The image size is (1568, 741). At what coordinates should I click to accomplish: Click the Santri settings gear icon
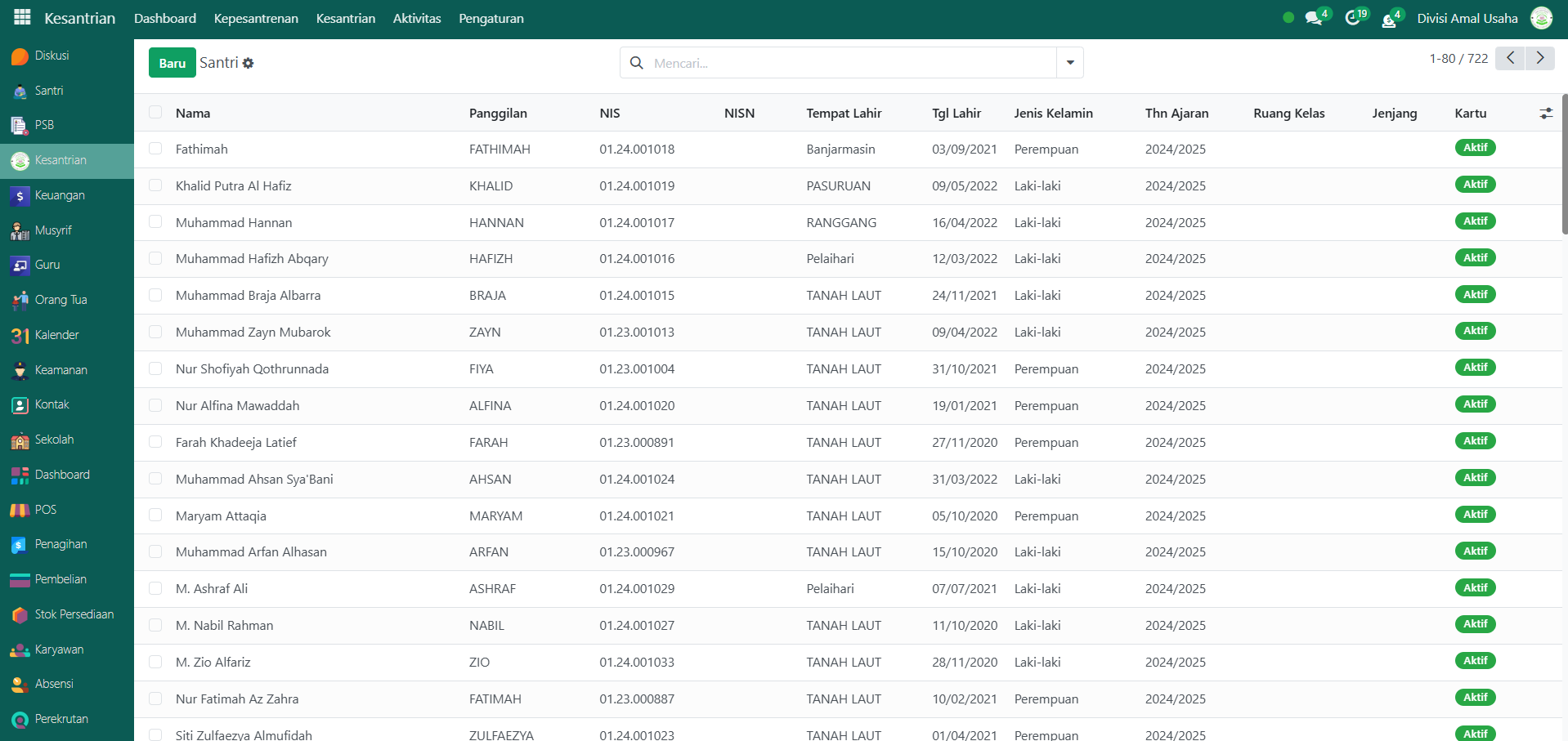[x=249, y=63]
